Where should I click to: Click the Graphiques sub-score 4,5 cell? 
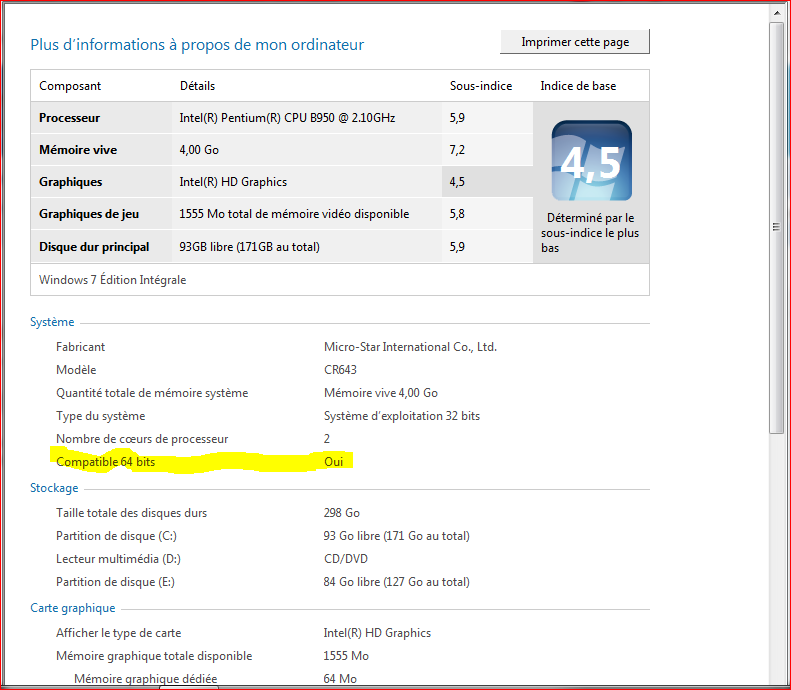click(x=457, y=182)
